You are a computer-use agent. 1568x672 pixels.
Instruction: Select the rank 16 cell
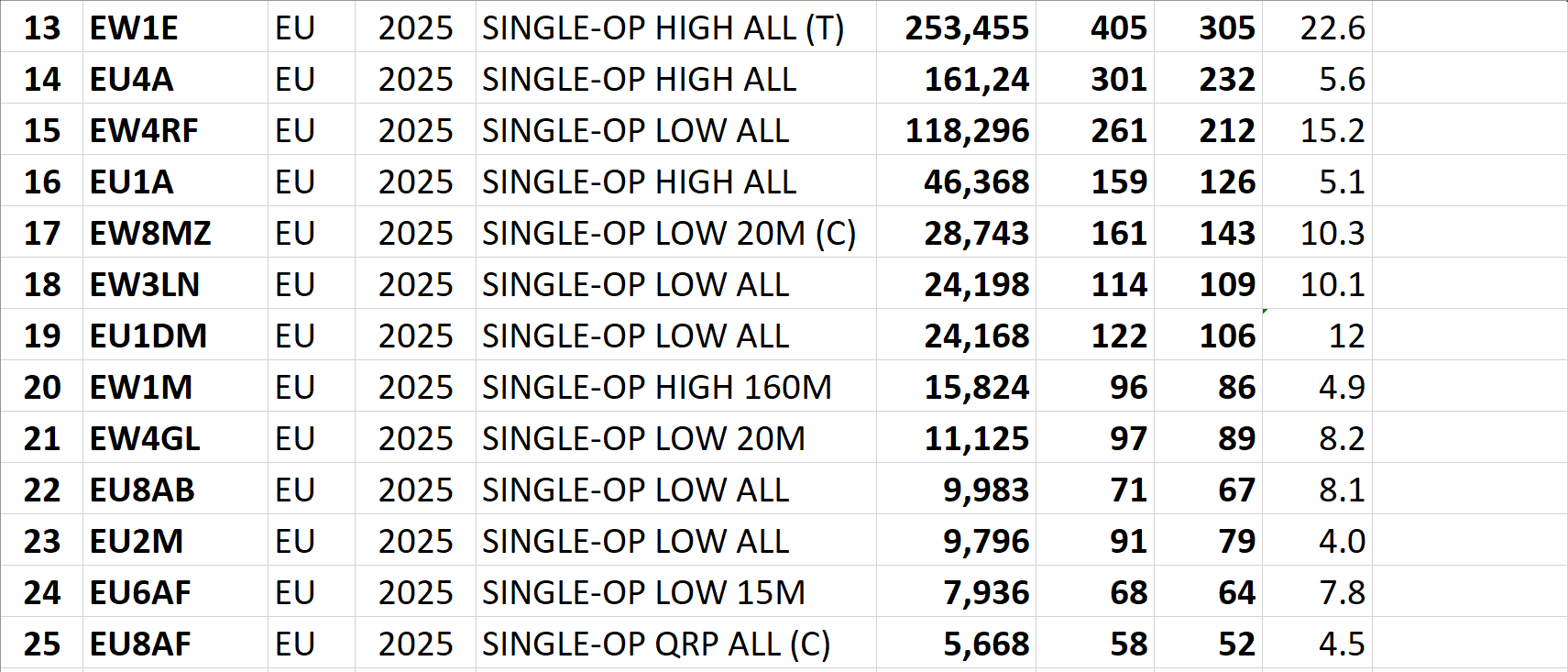tap(42, 182)
